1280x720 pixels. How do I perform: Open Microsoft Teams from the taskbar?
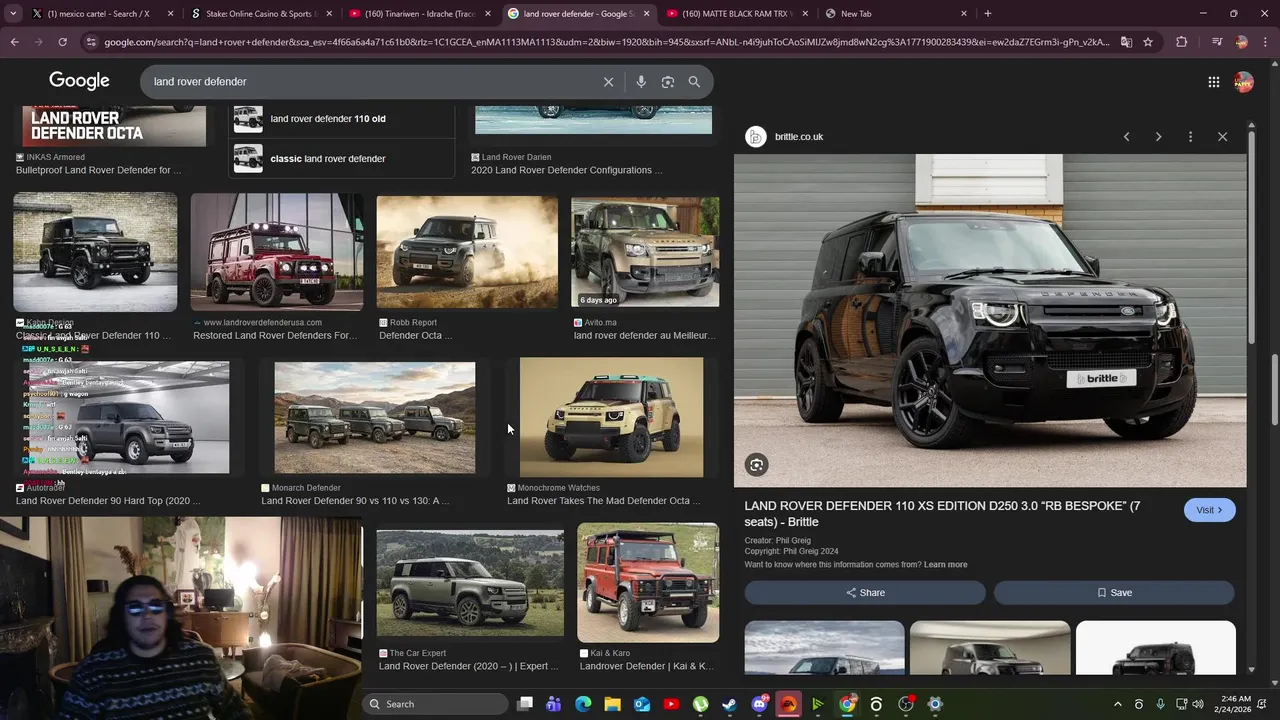click(x=554, y=704)
